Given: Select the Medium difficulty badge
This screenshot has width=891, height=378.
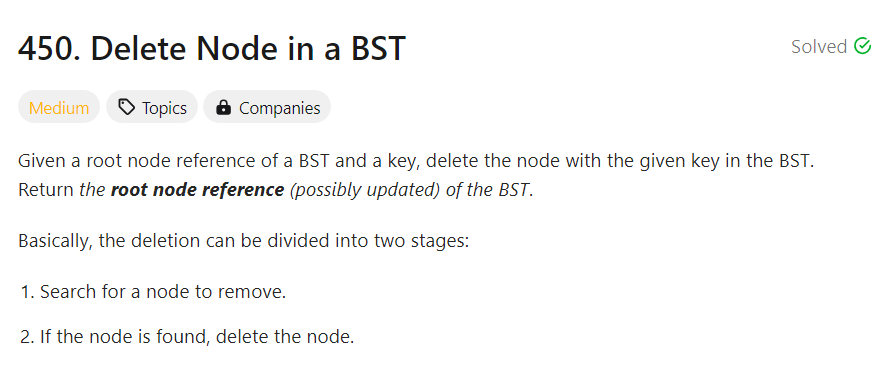Looking at the screenshot, I should coord(59,107).
